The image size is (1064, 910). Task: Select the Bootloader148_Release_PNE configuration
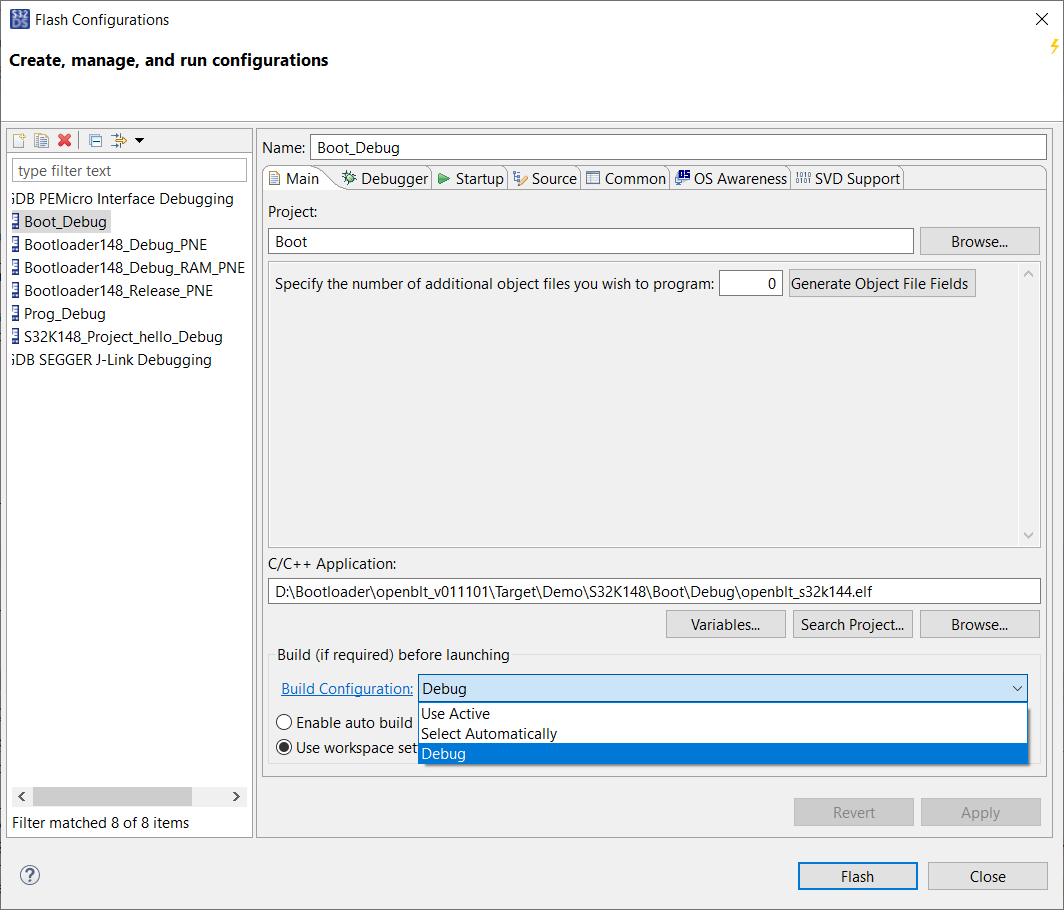tap(118, 291)
